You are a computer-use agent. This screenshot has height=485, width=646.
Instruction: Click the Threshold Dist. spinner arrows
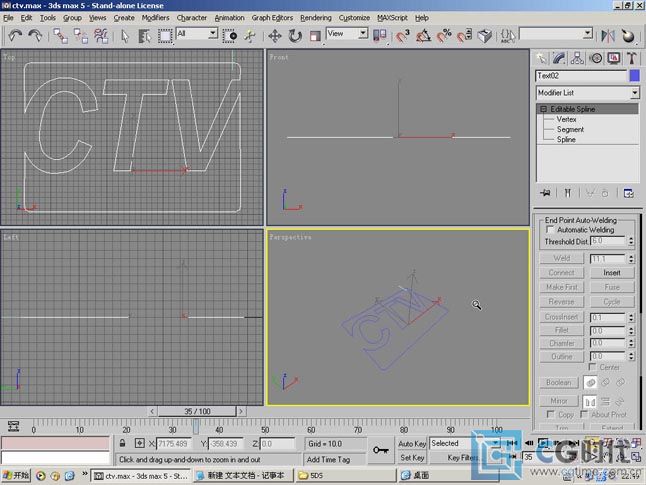coord(631,241)
